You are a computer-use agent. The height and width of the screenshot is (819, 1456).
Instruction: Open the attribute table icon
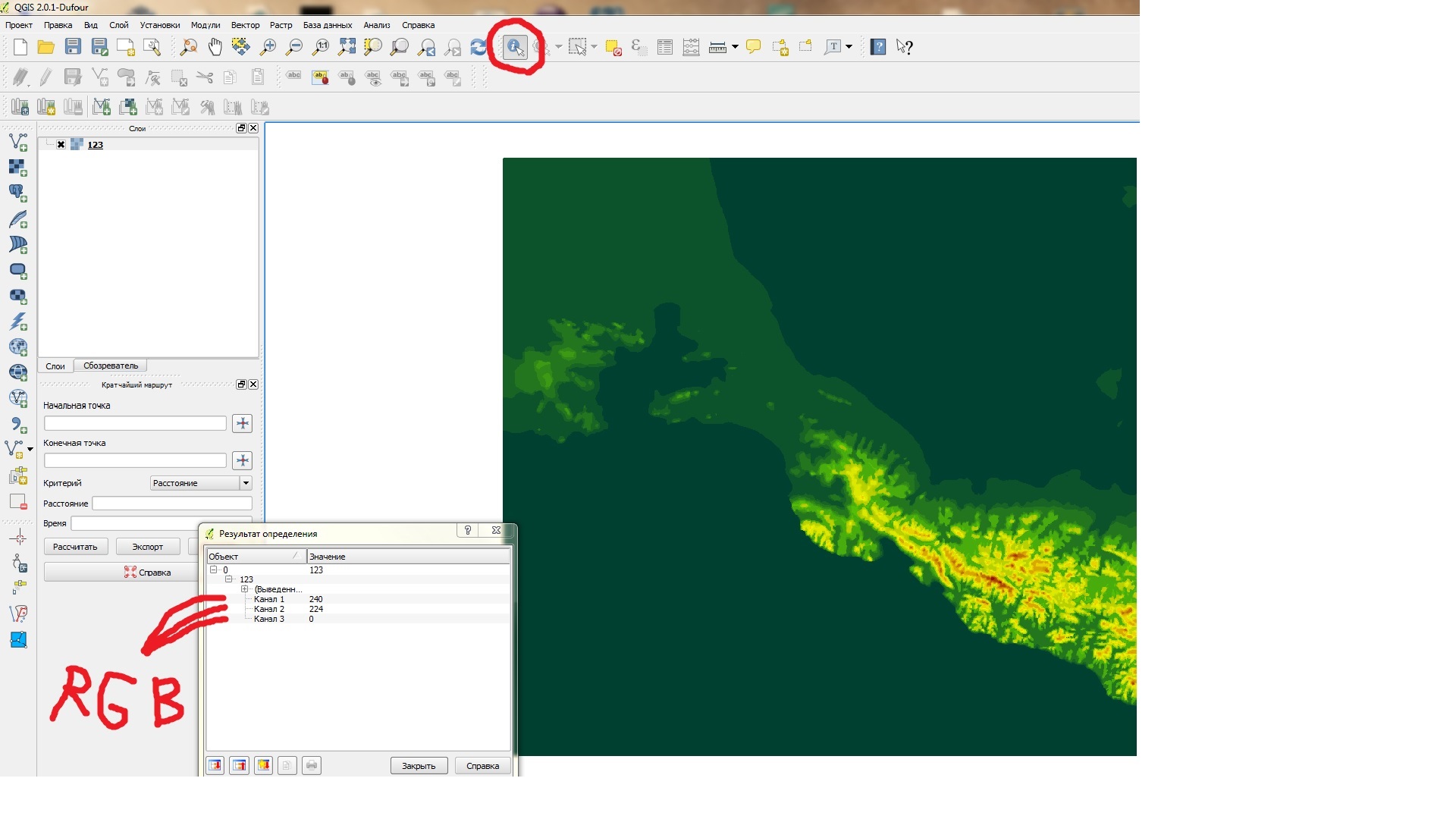(665, 47)
